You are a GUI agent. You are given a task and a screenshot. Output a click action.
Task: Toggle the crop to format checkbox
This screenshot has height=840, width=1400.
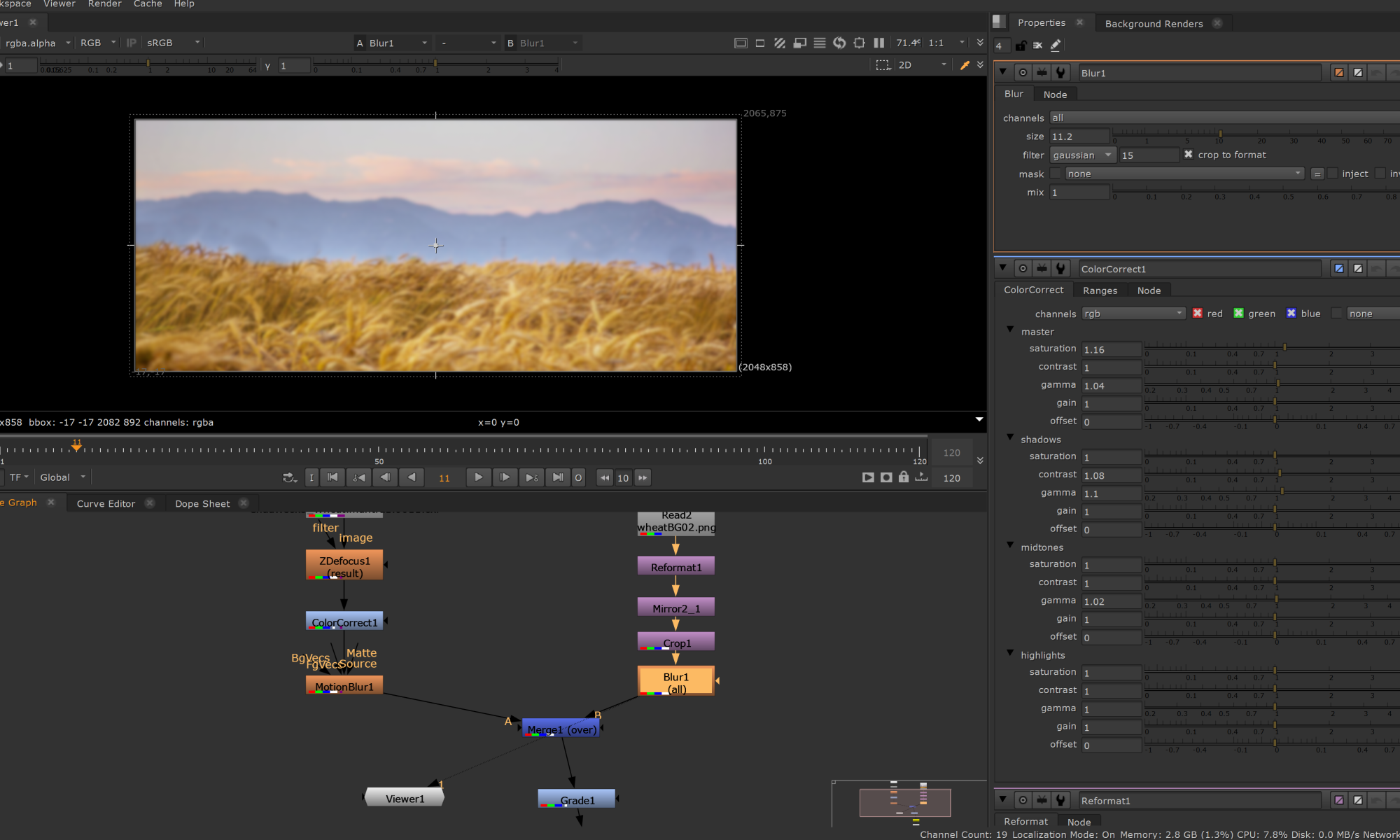(x=1188, y=155)
